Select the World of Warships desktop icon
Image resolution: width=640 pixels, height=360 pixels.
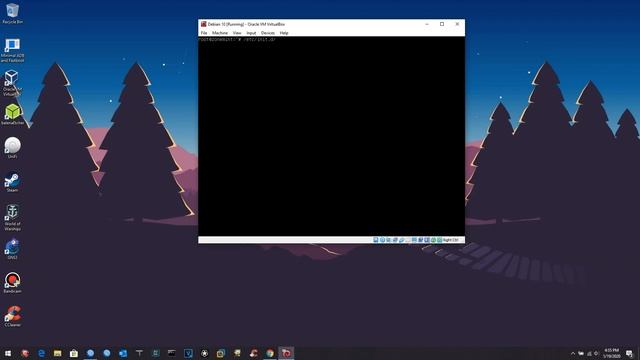pos(12,218)
